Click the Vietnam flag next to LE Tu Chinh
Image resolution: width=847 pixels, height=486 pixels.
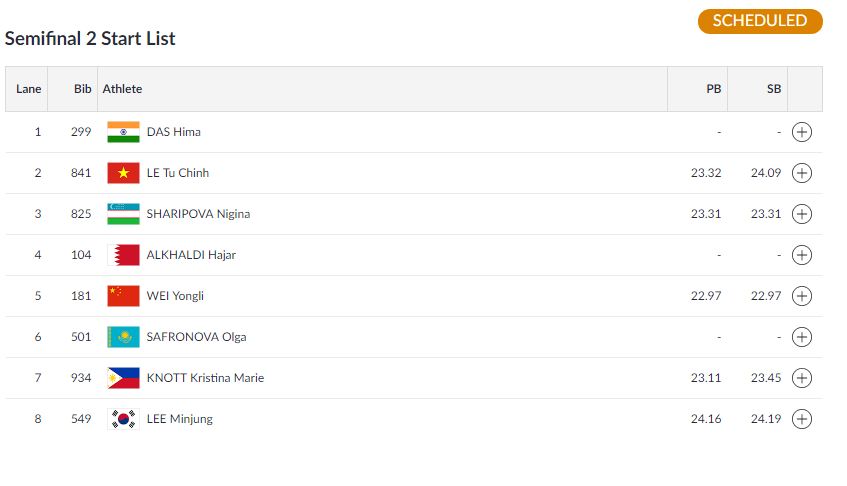click(x=124, y=173)
